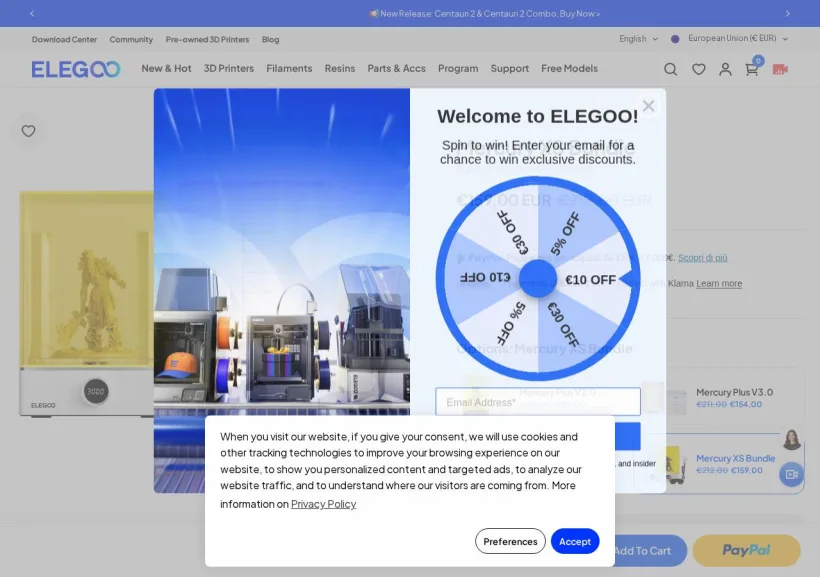Expand the English language dropdown
This screenshot has width=820, height=577.
click(x=639, y=39)
